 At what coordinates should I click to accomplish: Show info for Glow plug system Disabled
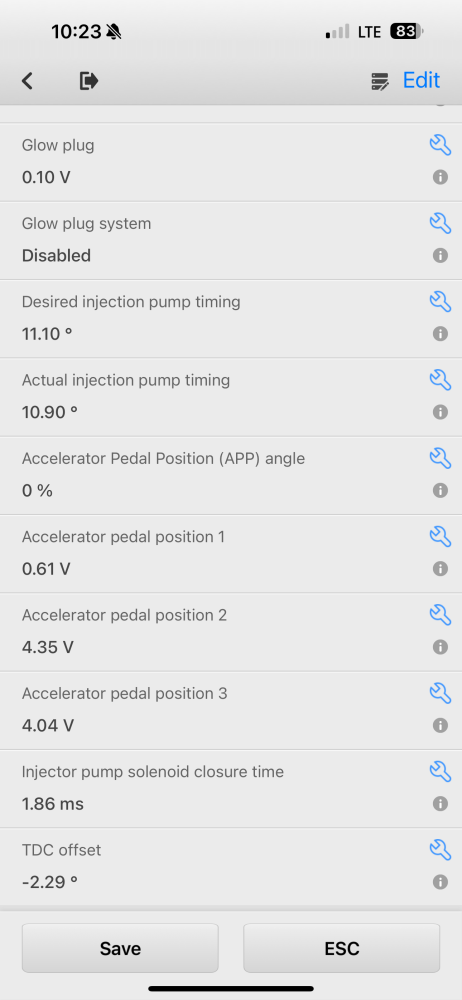pos(440,256)
